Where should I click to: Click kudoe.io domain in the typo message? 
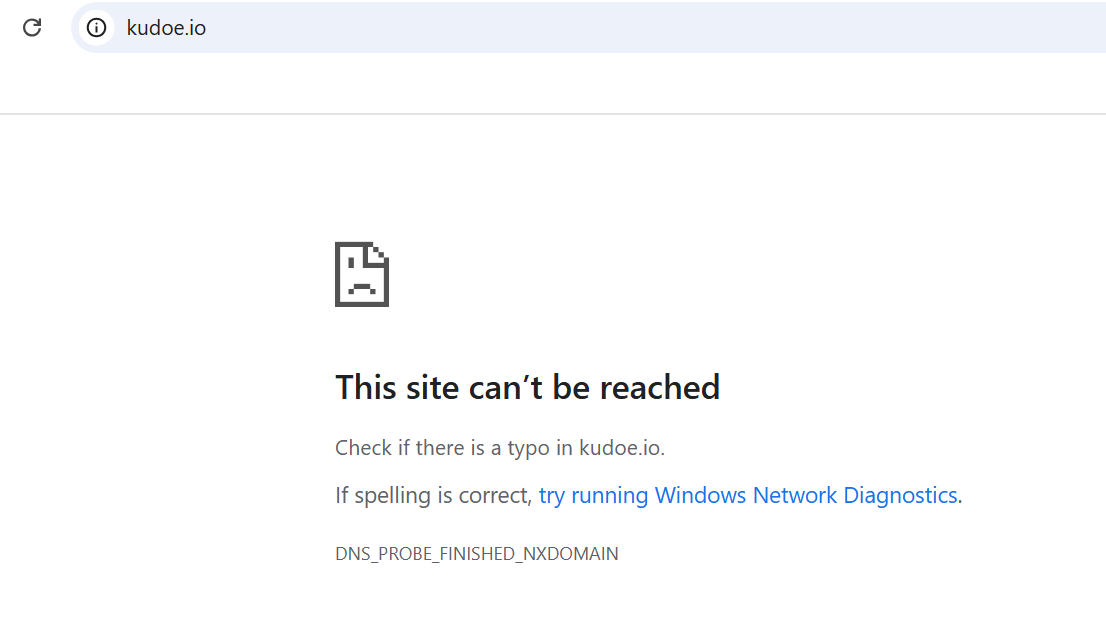[619, 448]
